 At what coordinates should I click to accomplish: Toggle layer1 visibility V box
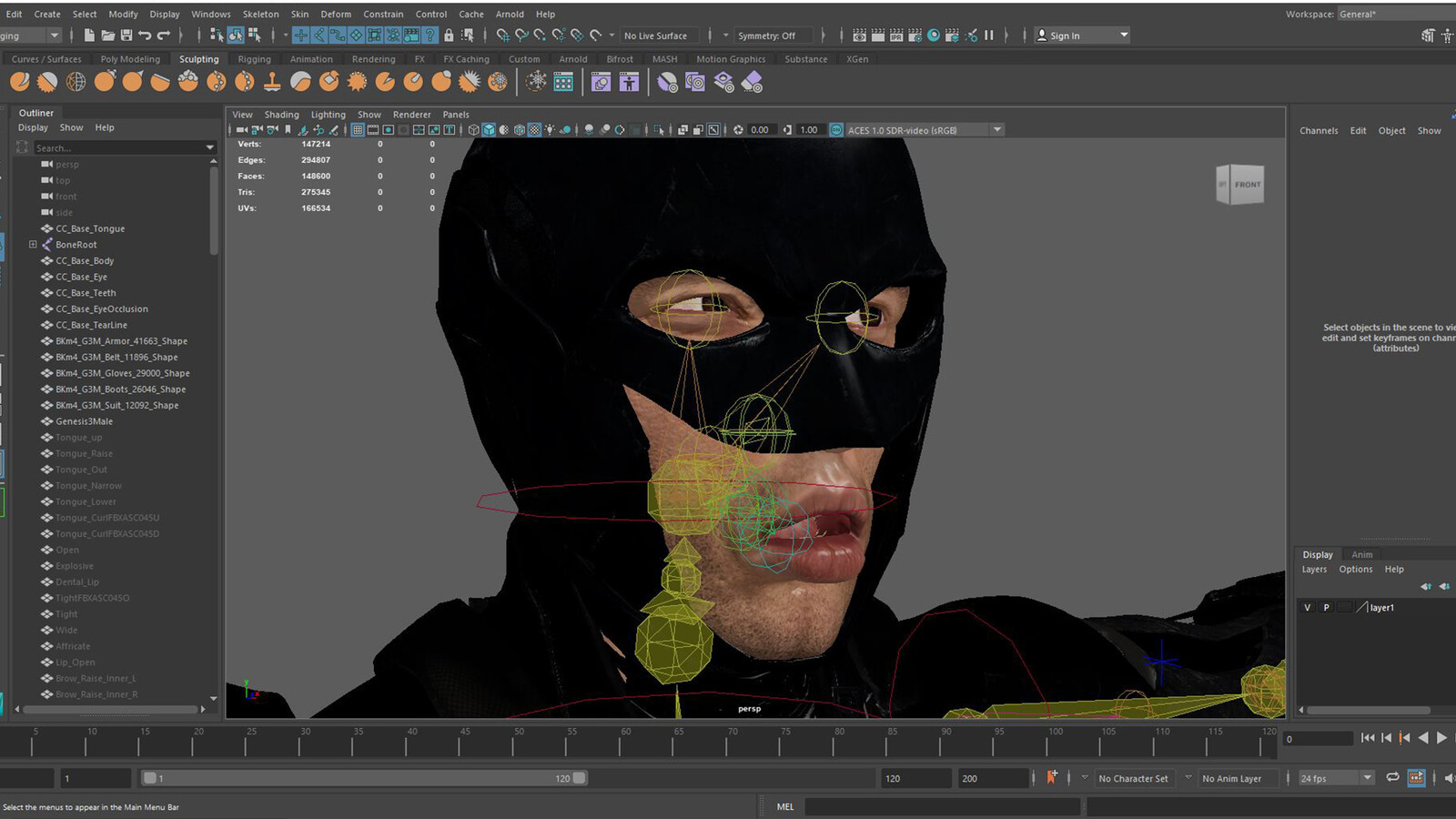(x=1308, y=607)
